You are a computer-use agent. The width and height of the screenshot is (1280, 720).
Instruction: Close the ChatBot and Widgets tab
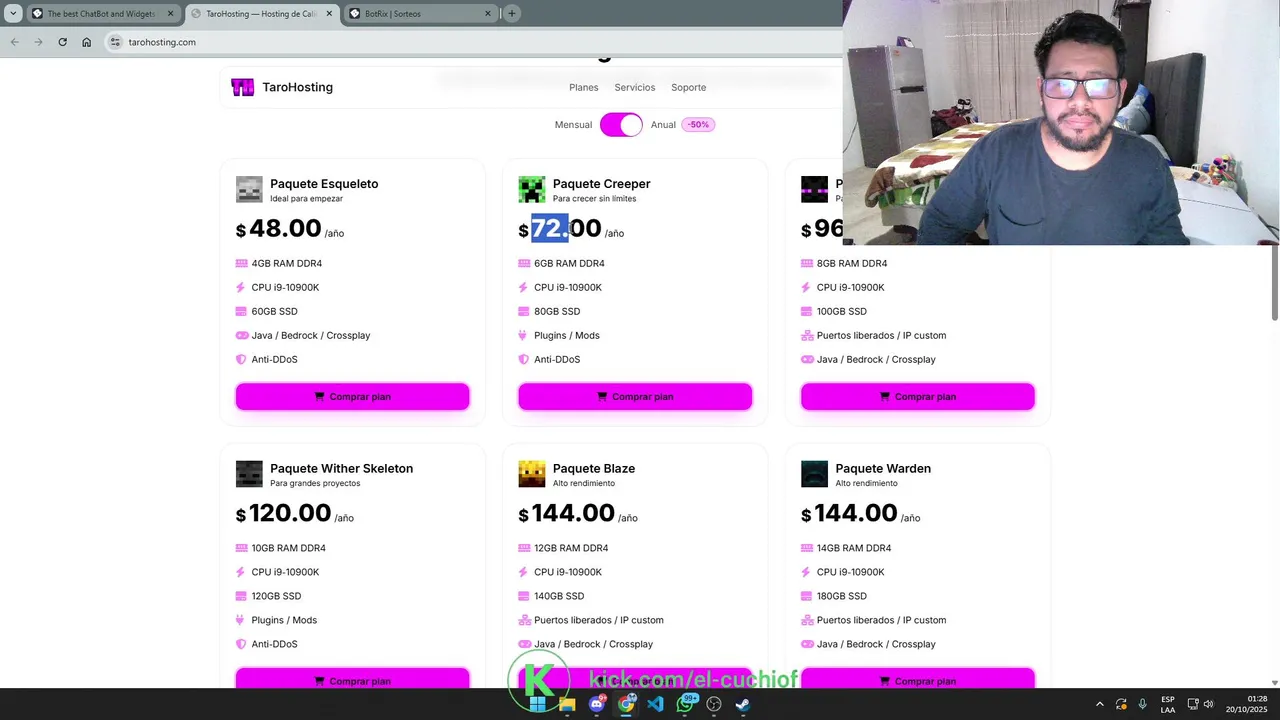[170, 14]
